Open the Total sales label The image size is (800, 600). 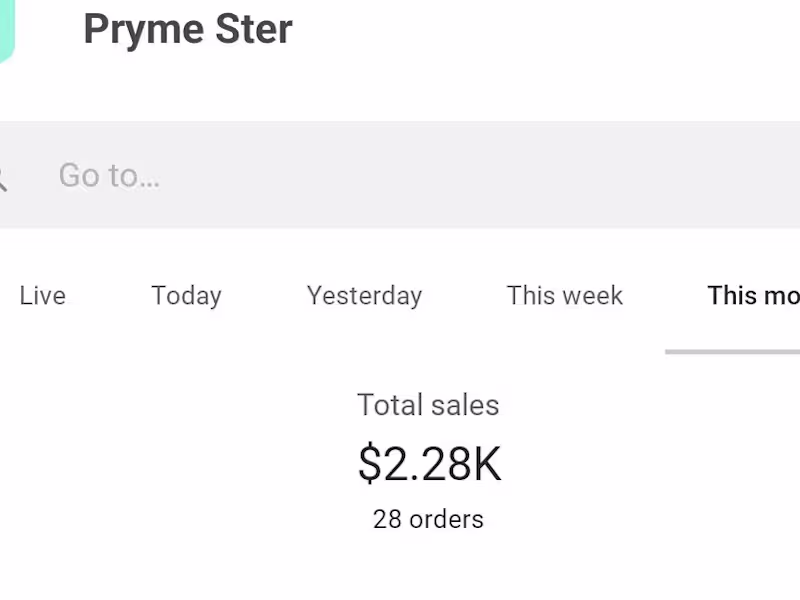428,405
